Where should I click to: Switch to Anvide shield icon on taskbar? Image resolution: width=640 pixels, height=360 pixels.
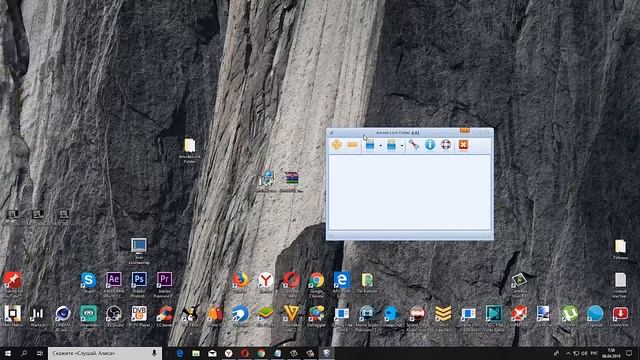[327, 353]
